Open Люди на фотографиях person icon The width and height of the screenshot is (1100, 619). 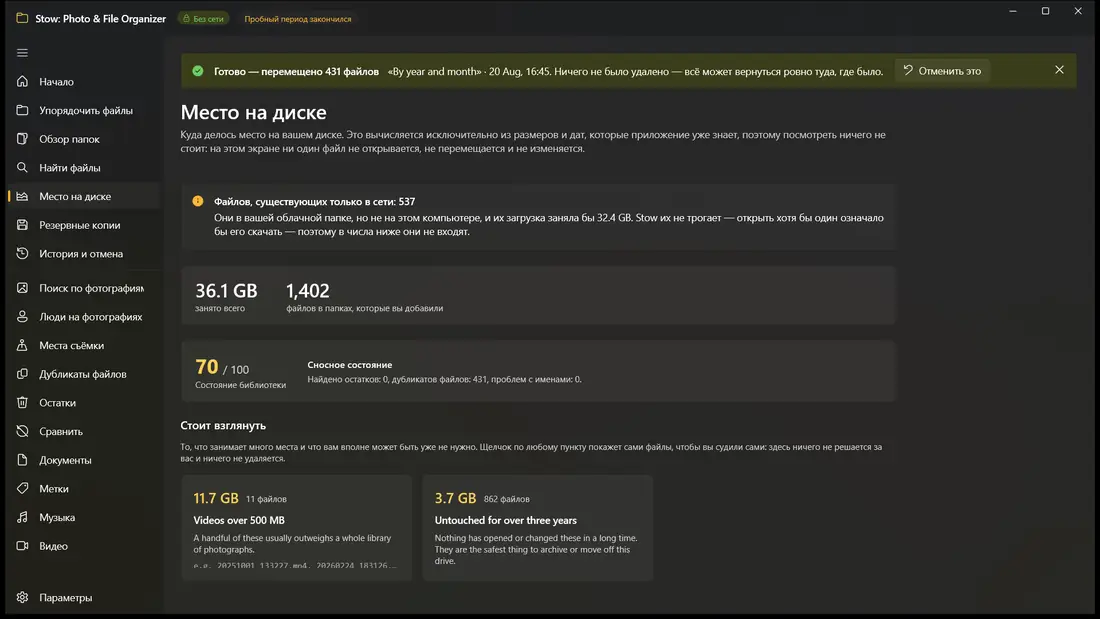point(22,317)
